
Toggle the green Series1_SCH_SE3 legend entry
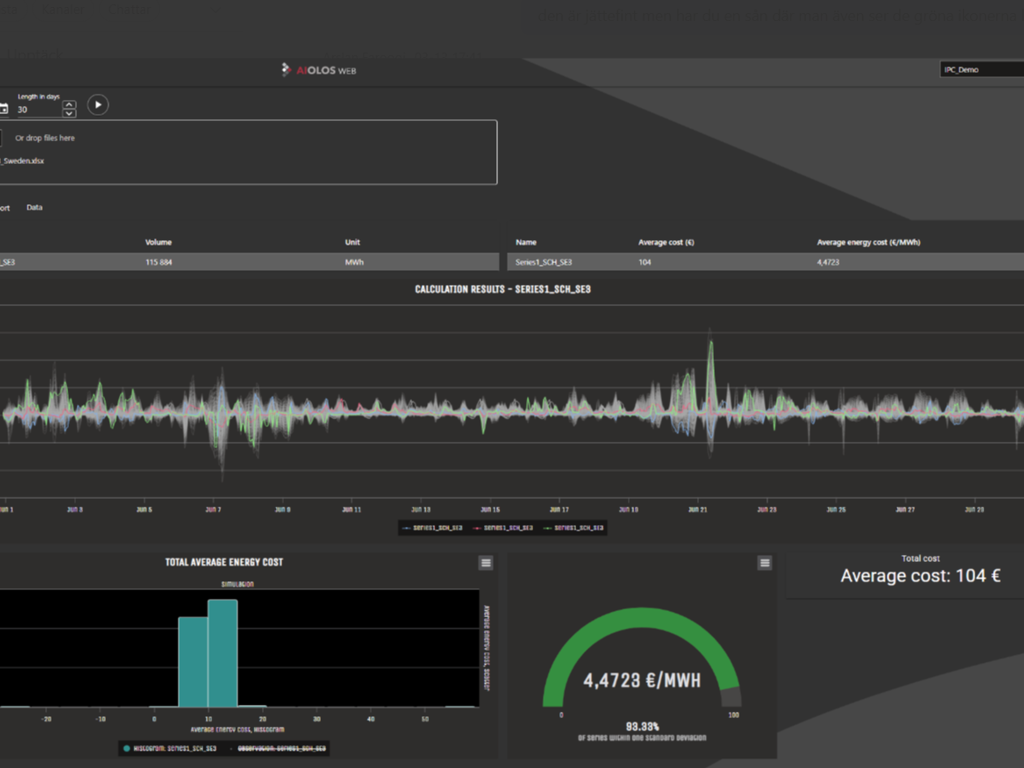point(576,527)
